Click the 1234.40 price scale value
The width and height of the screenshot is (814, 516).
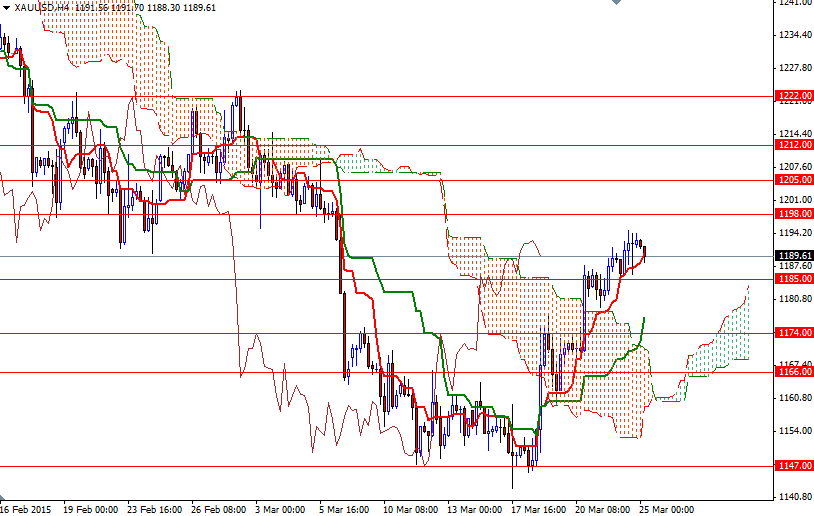[793, 35]
